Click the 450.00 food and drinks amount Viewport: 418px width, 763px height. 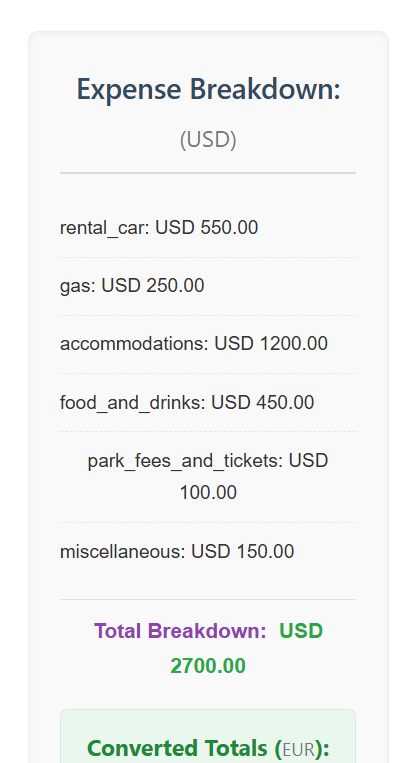click(x=285, y=403)
